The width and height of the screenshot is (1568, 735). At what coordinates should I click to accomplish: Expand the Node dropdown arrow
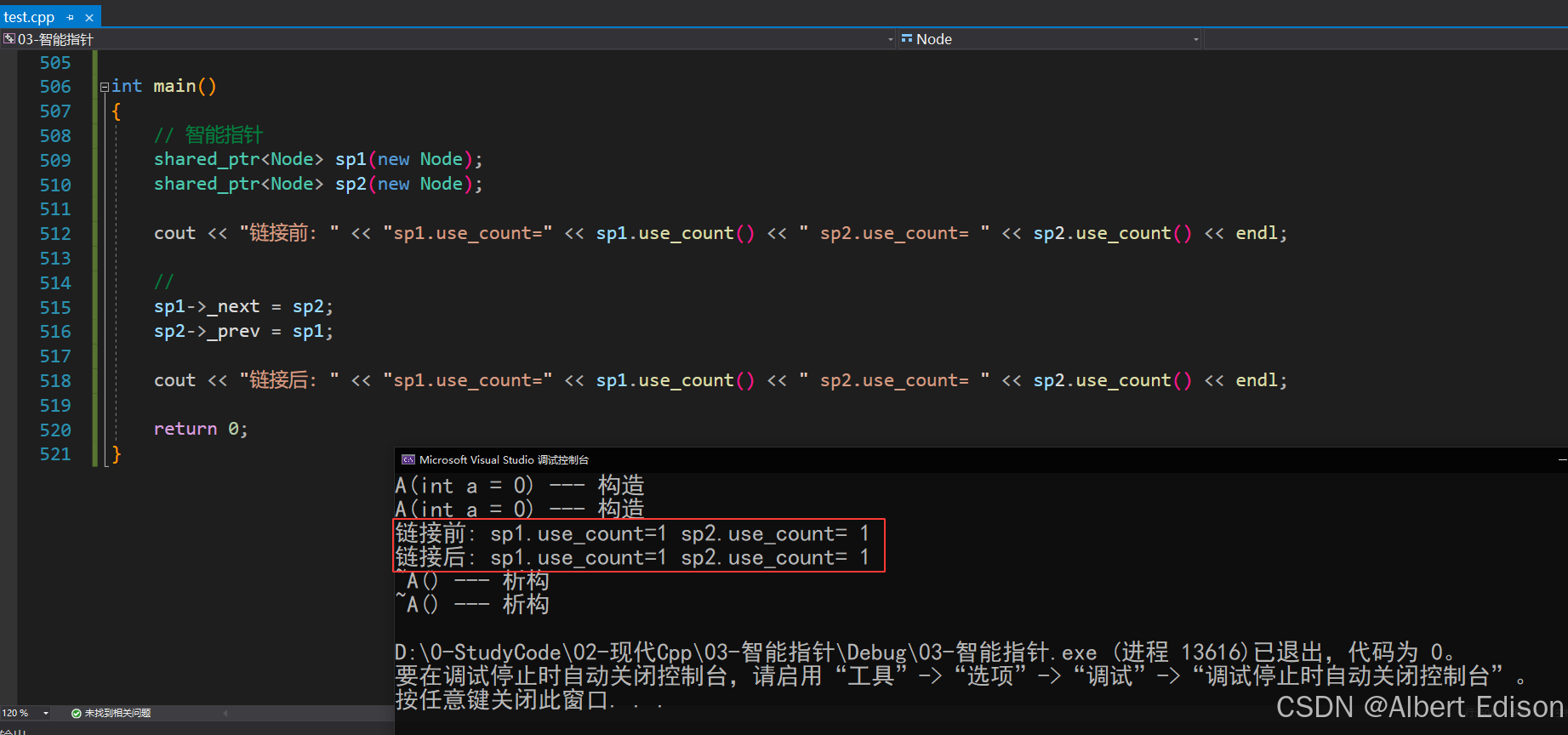pos(1195,39)
